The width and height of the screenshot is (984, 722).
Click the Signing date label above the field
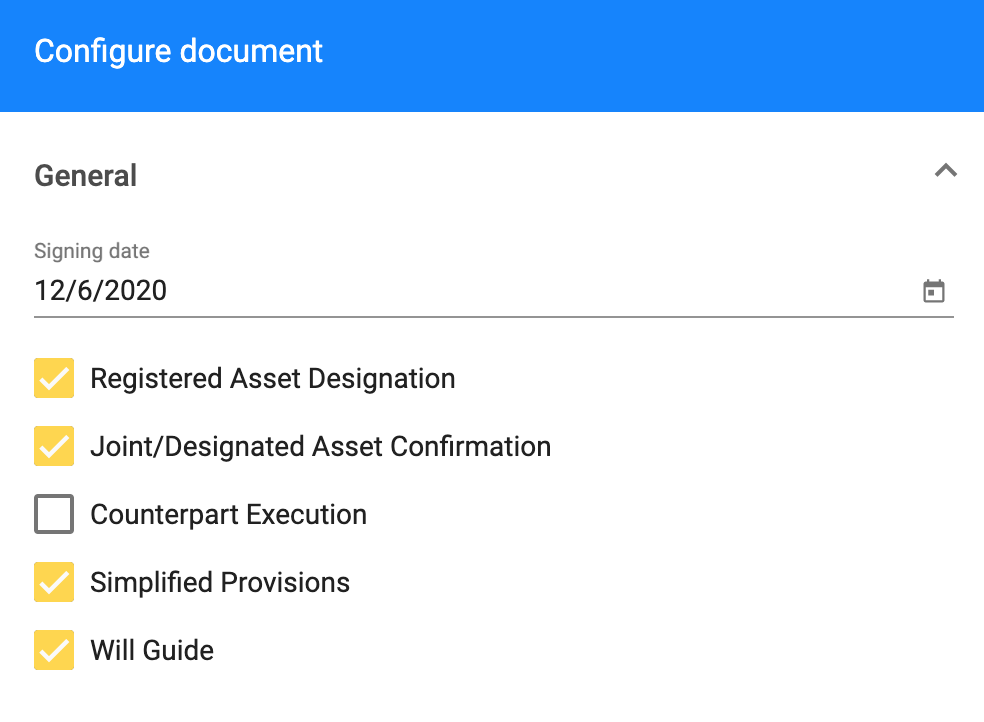coord(92,251)
